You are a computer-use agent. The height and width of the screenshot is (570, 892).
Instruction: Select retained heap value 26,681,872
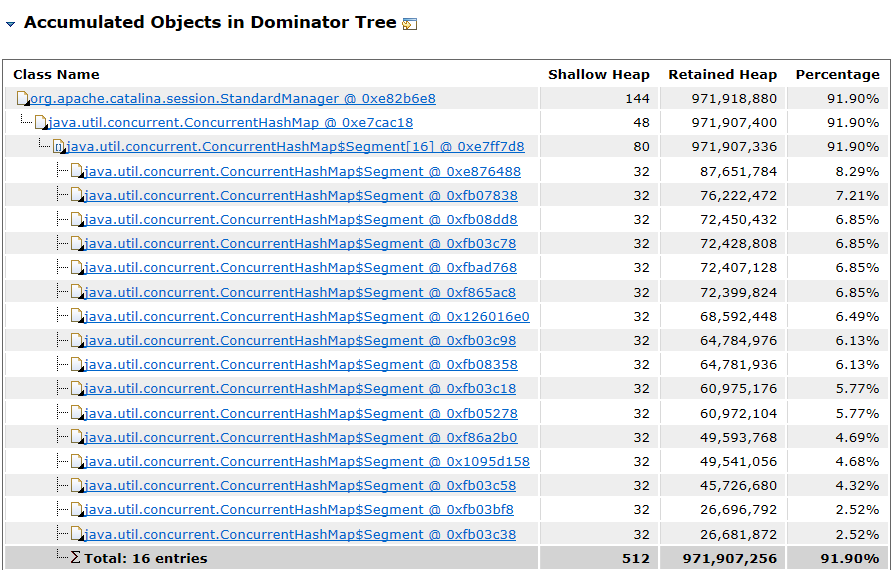coord(738,535)
